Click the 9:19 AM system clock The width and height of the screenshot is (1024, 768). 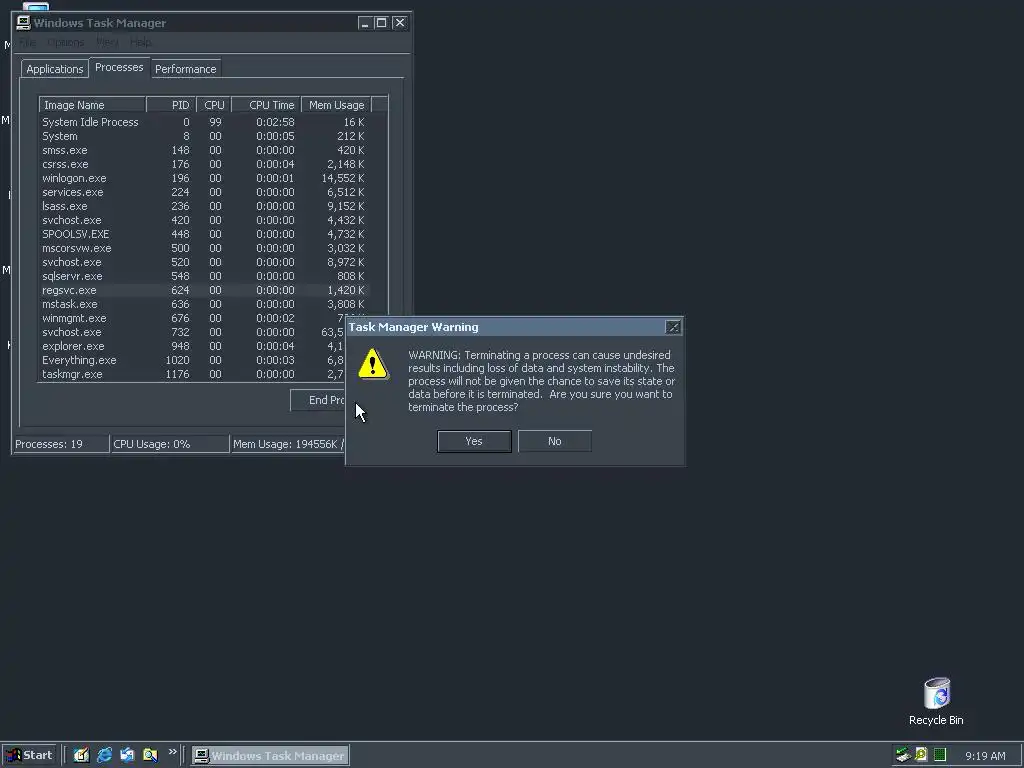pos(985,756)
